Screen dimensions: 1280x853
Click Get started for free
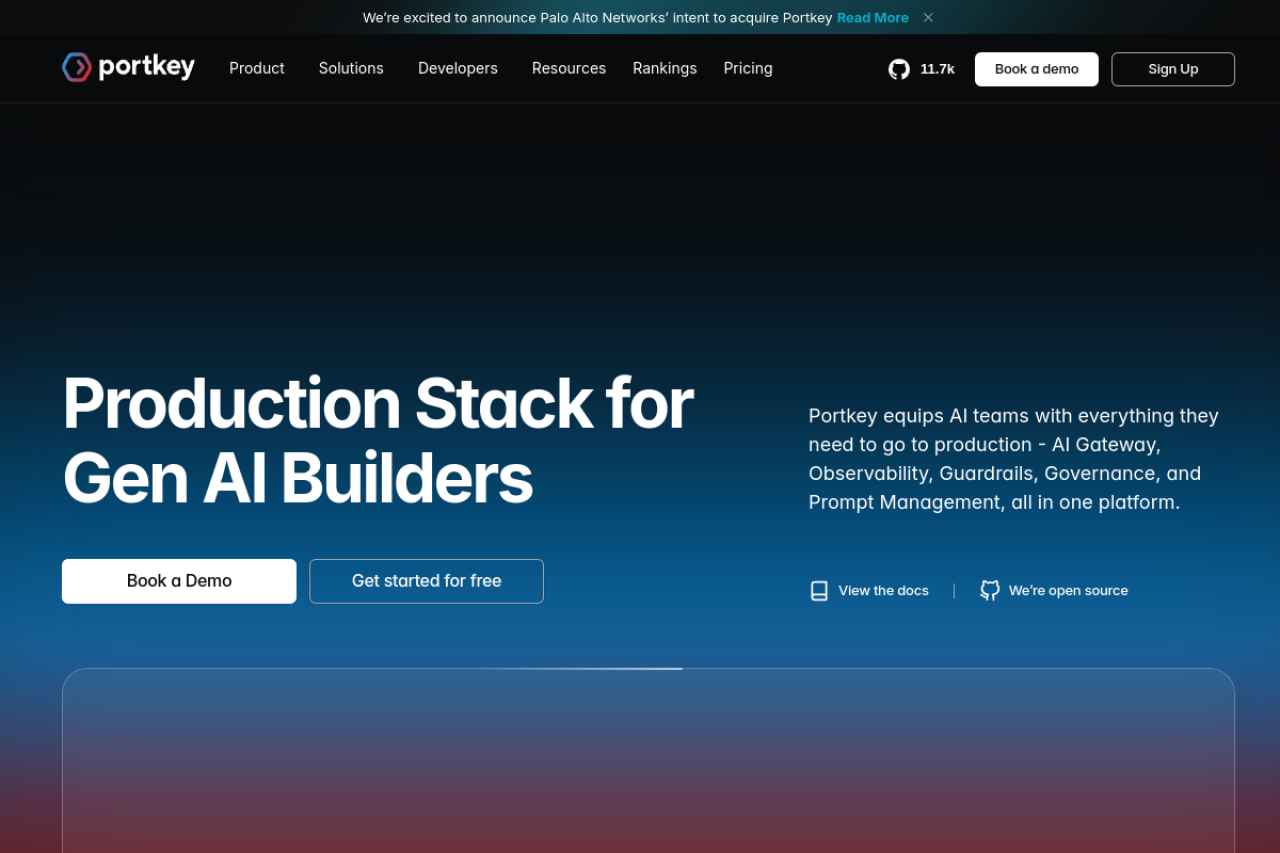[x=427, y=581]
